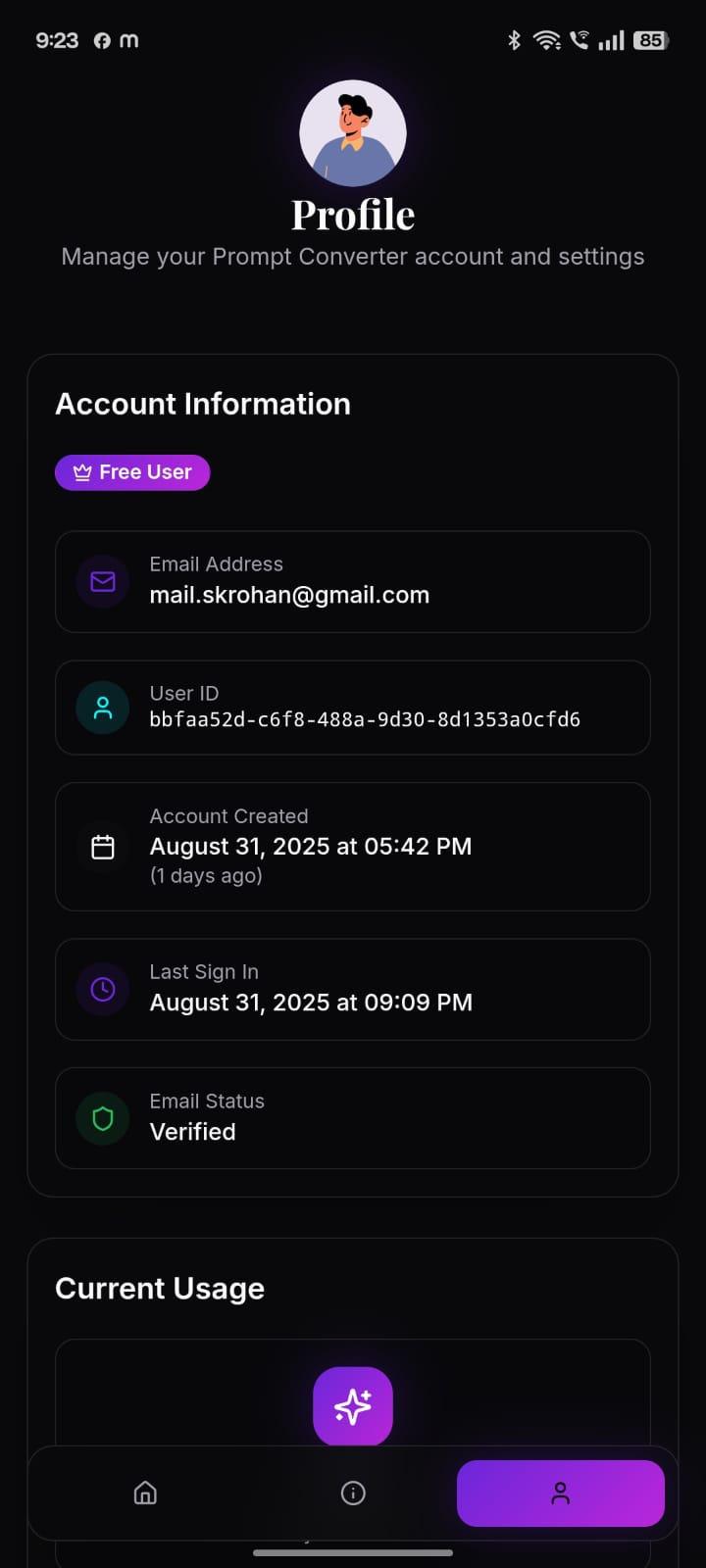The image size is (706, 1568).
Task: Select the highlighted Profile tab button
Action: [x=561, y=1494]
